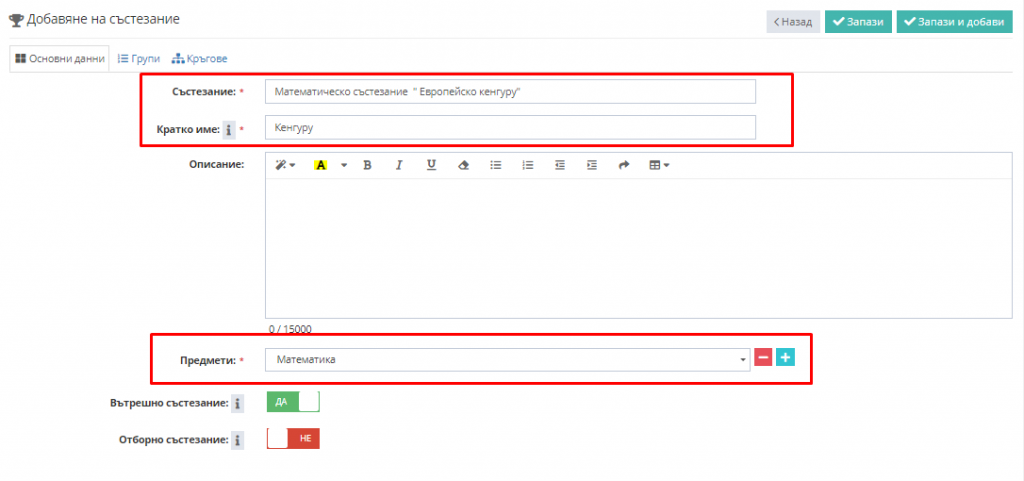
Task: Switch to the Групи tab
Action: (139, 59)
